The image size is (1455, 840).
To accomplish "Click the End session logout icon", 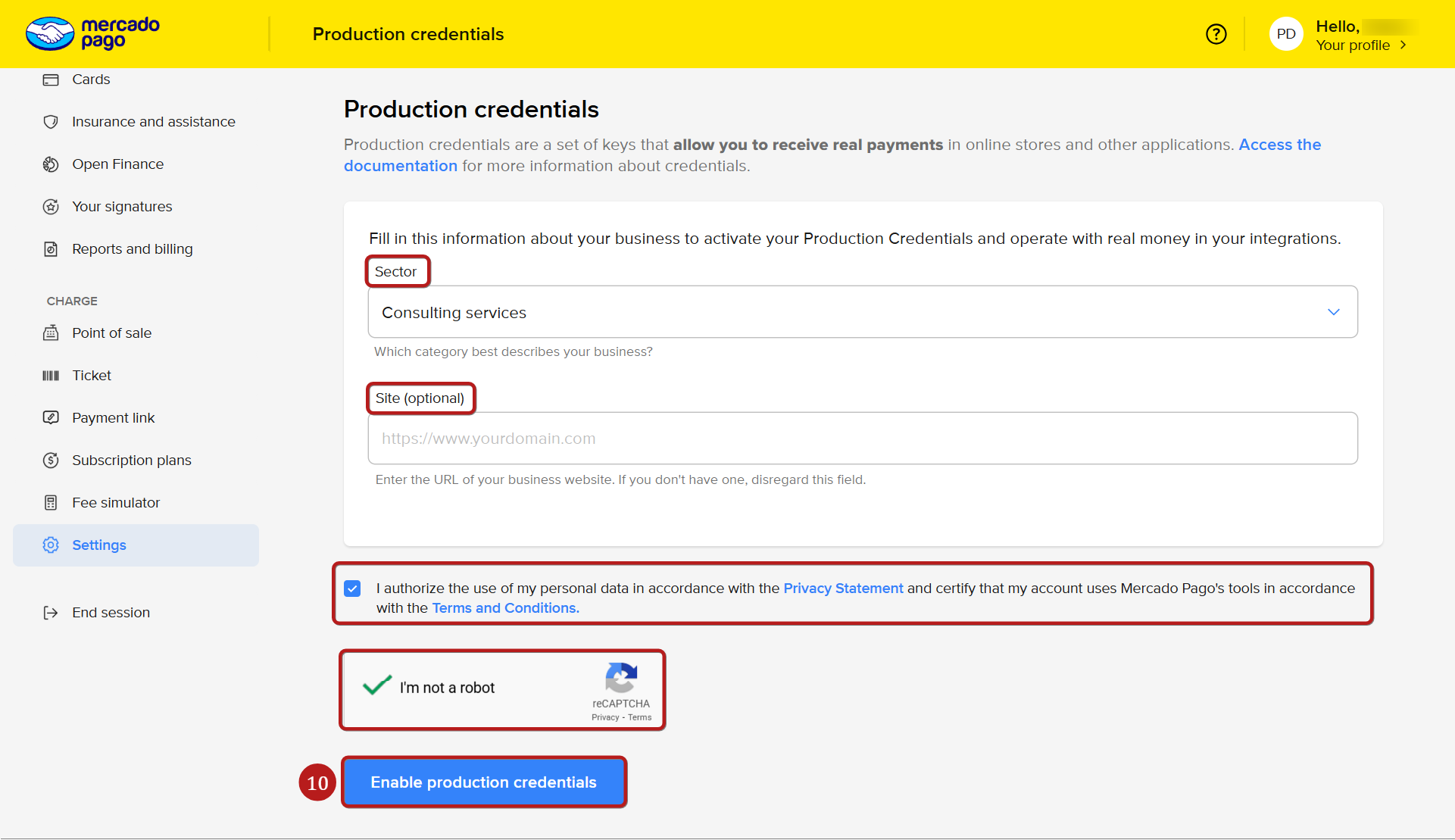I will click(51, 613).
